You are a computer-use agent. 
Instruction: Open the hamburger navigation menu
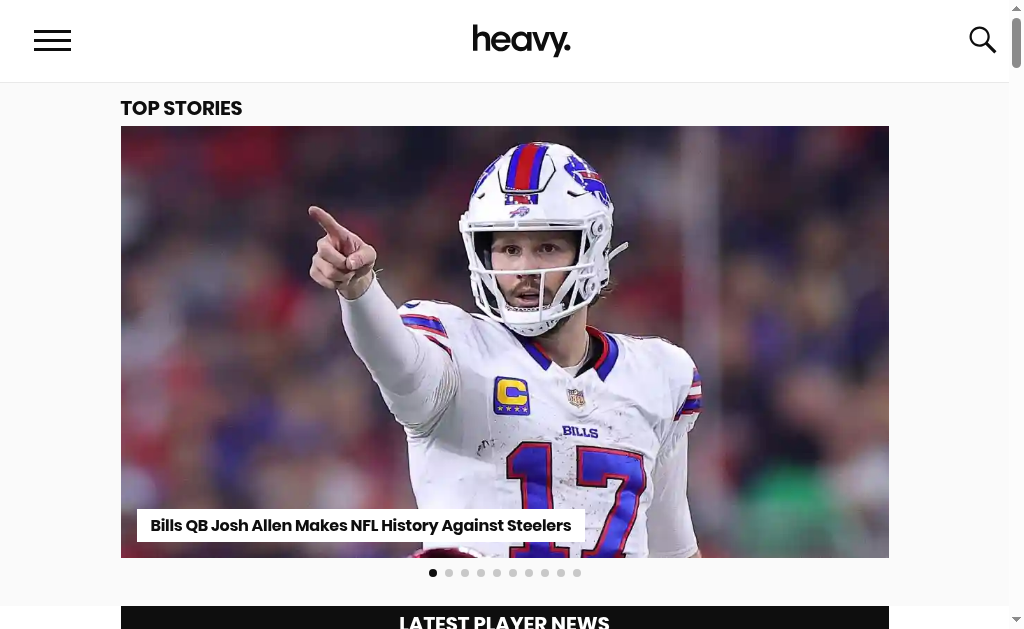click(x=52, y=40)
